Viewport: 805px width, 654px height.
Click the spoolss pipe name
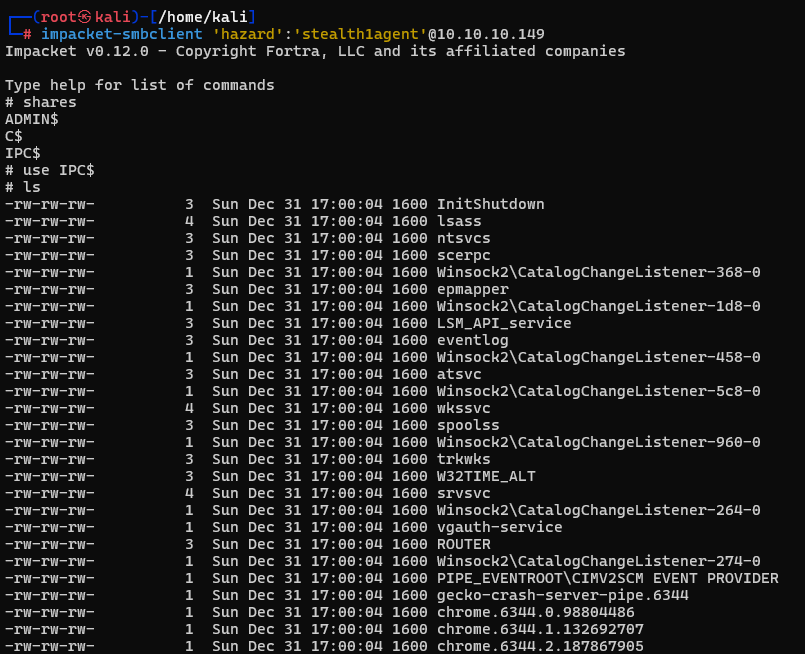[468, 425]
